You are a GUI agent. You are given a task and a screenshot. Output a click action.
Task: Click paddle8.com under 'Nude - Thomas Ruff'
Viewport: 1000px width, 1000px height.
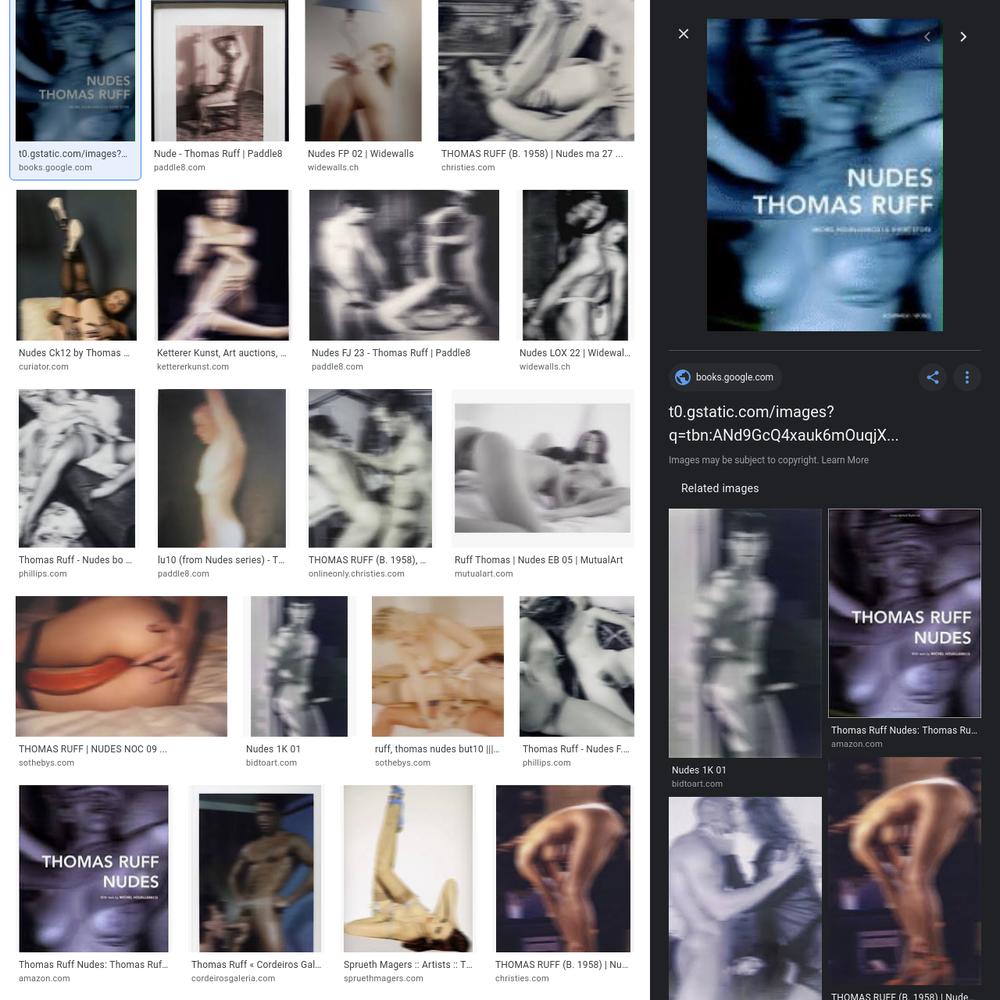179,168
